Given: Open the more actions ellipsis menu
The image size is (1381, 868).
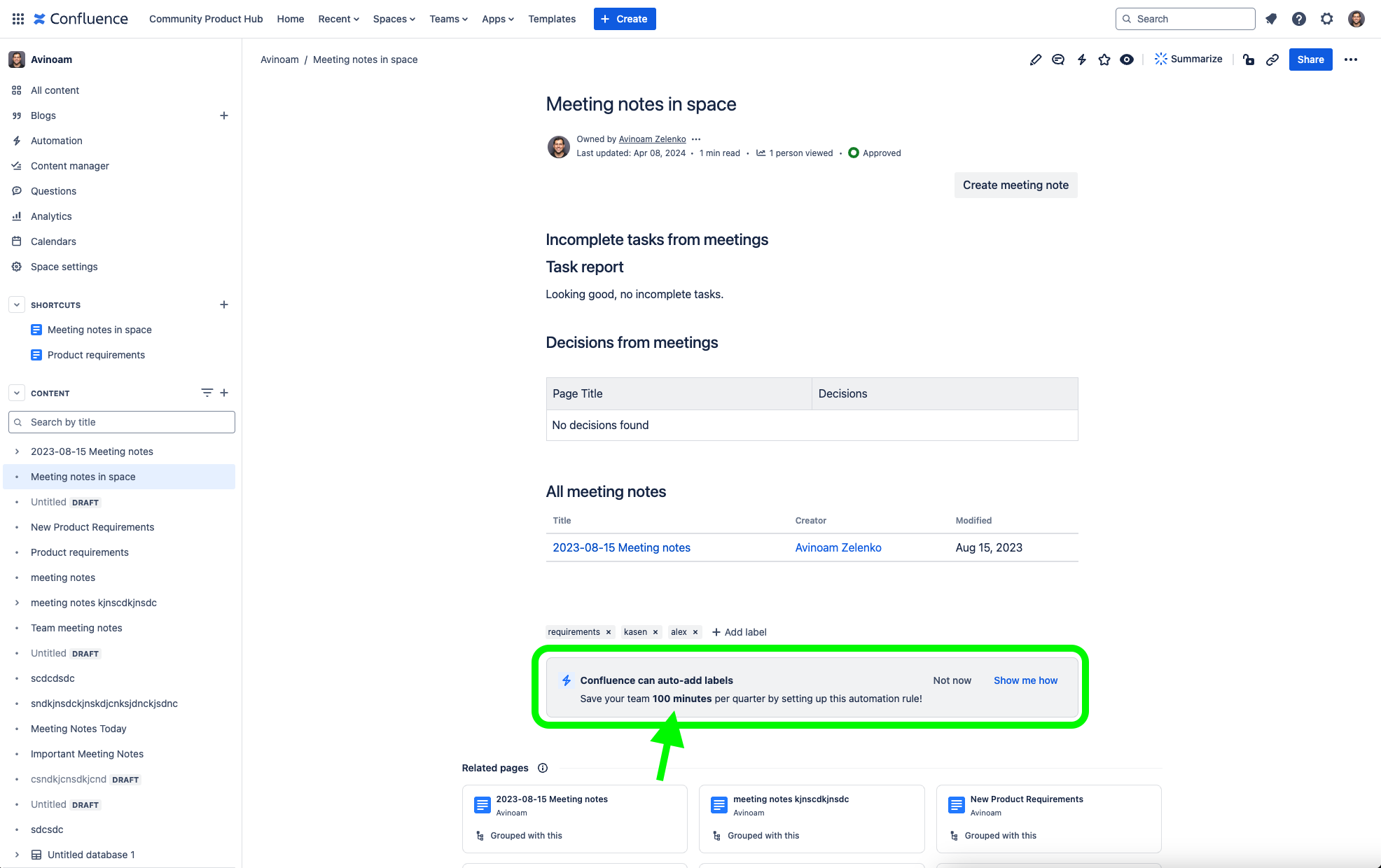Looking at the screenshot, I should pos(1351,59).
